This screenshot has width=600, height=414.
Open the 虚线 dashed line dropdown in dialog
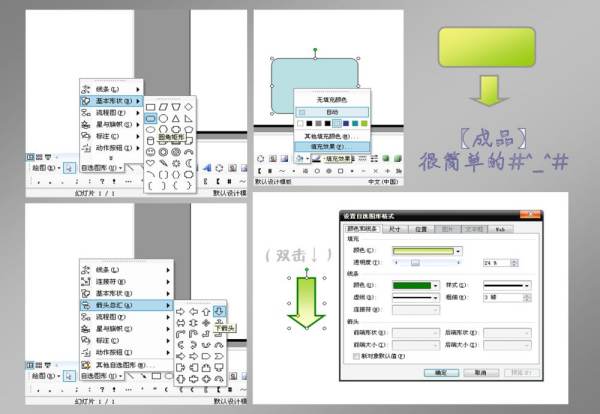(x=416, y=297)
